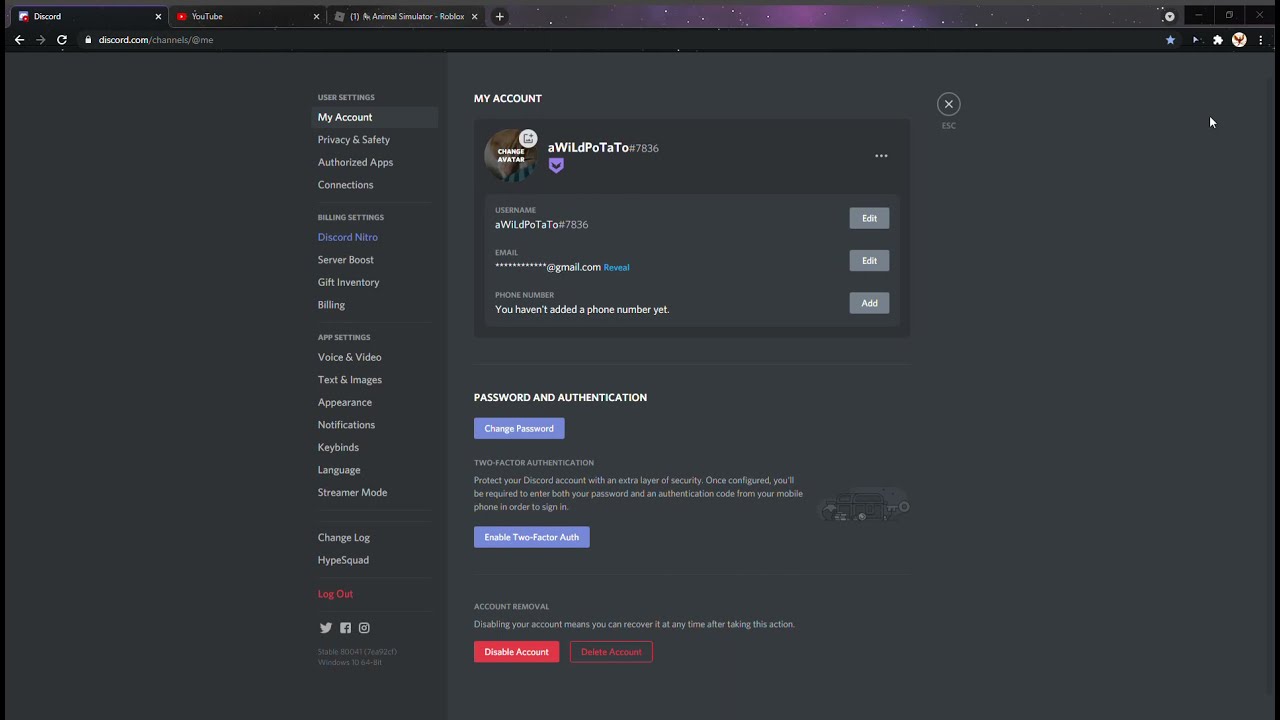Add a phone number
Image resolution: width=1280 pixels, height=720 pixels.
coord(869,303)
